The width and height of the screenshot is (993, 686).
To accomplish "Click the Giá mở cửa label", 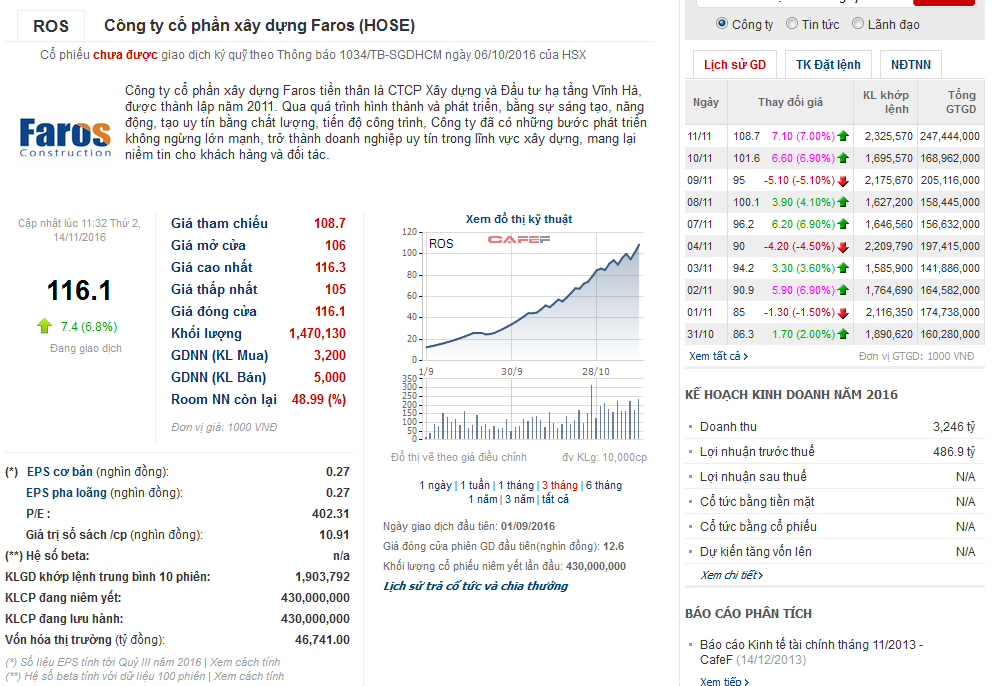I will click(x=208, y=245).
